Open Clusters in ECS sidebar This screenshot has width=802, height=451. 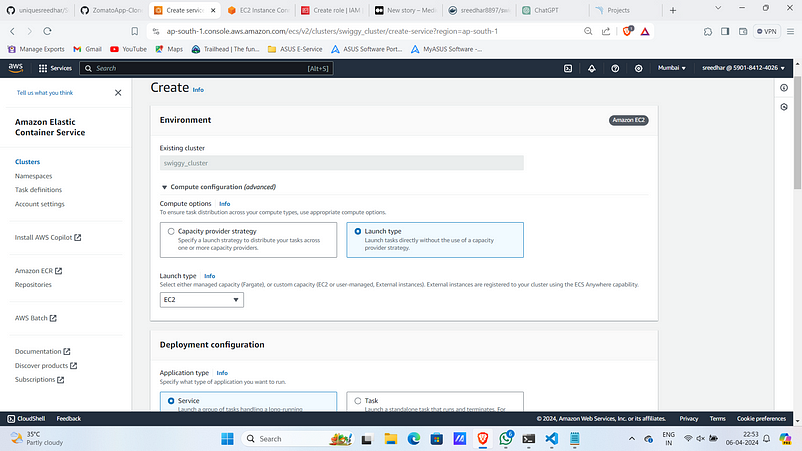28,162
